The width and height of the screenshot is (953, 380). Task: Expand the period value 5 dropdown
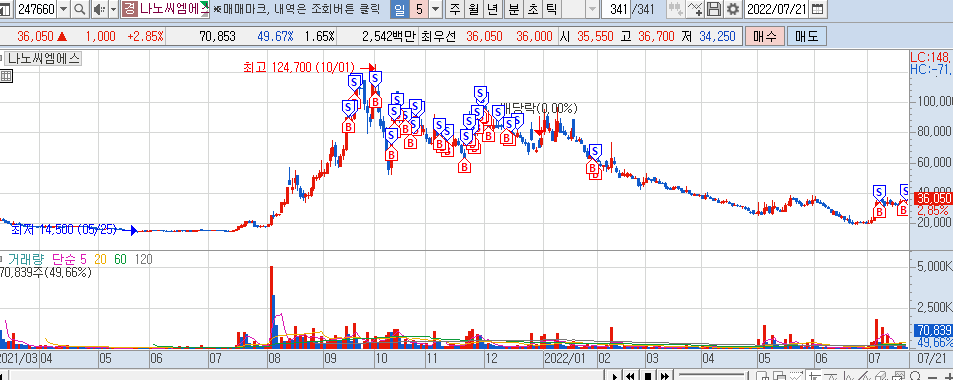click(435, 9)
